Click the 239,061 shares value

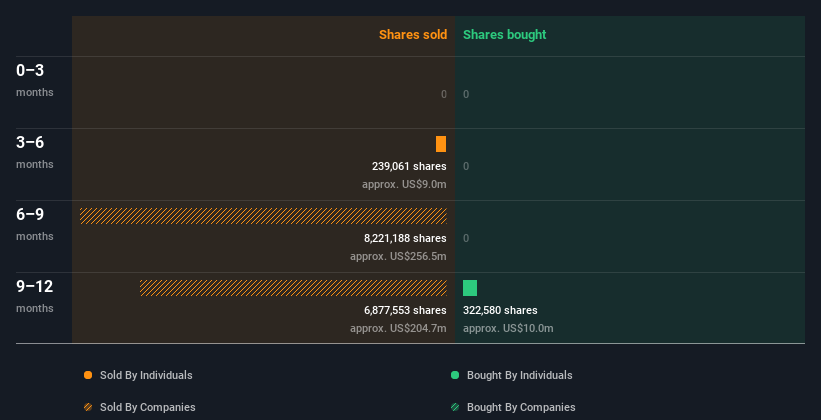click(409, 167)
